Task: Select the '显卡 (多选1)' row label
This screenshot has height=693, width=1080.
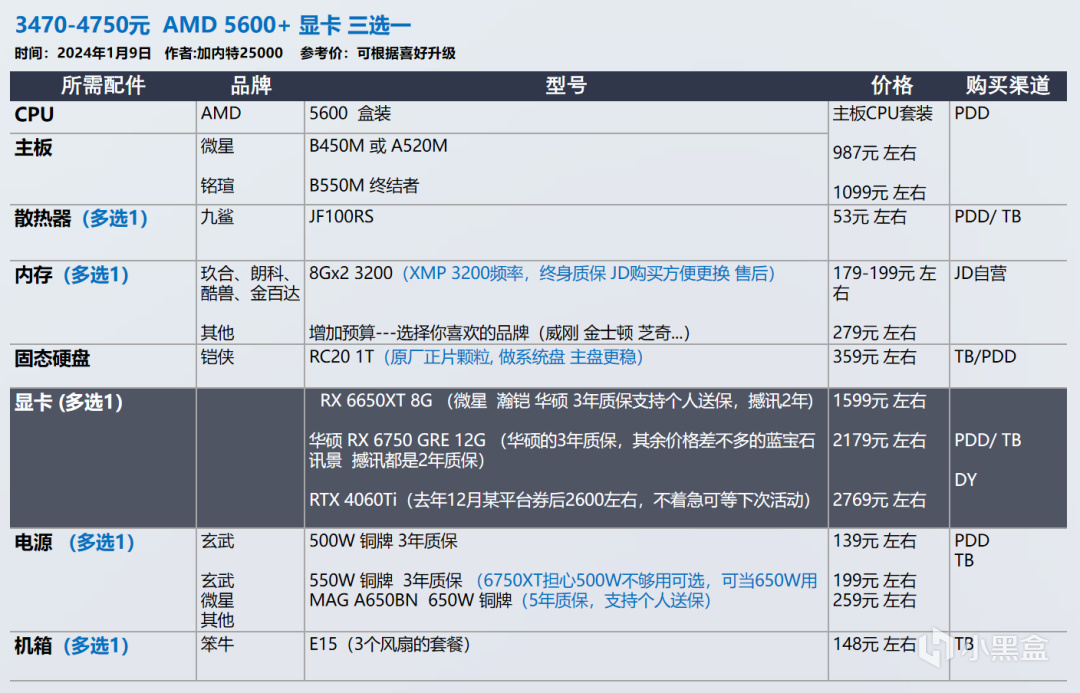Action: 69,402
